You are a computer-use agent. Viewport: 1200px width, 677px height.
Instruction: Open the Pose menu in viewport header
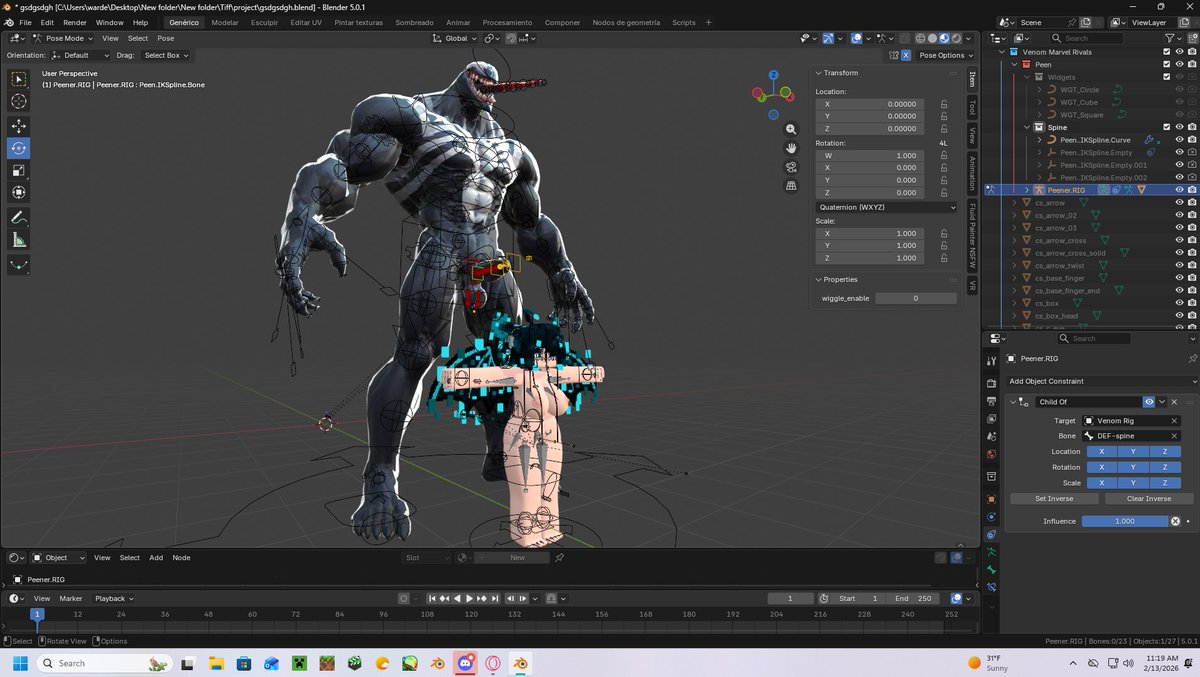[166, 38]
